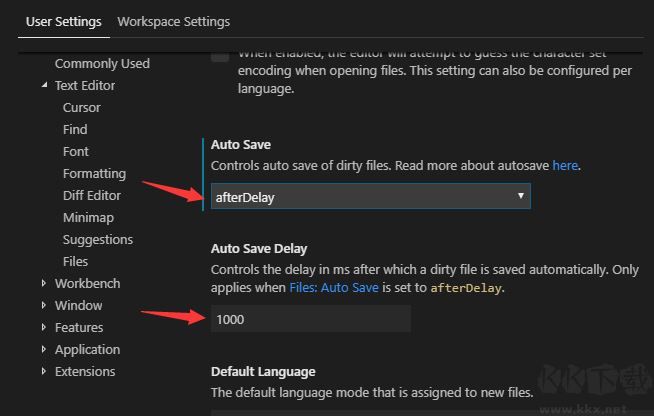Open the Find settings category
The image size is (654, 416).
pyautogui.click(x=75, y=129)
